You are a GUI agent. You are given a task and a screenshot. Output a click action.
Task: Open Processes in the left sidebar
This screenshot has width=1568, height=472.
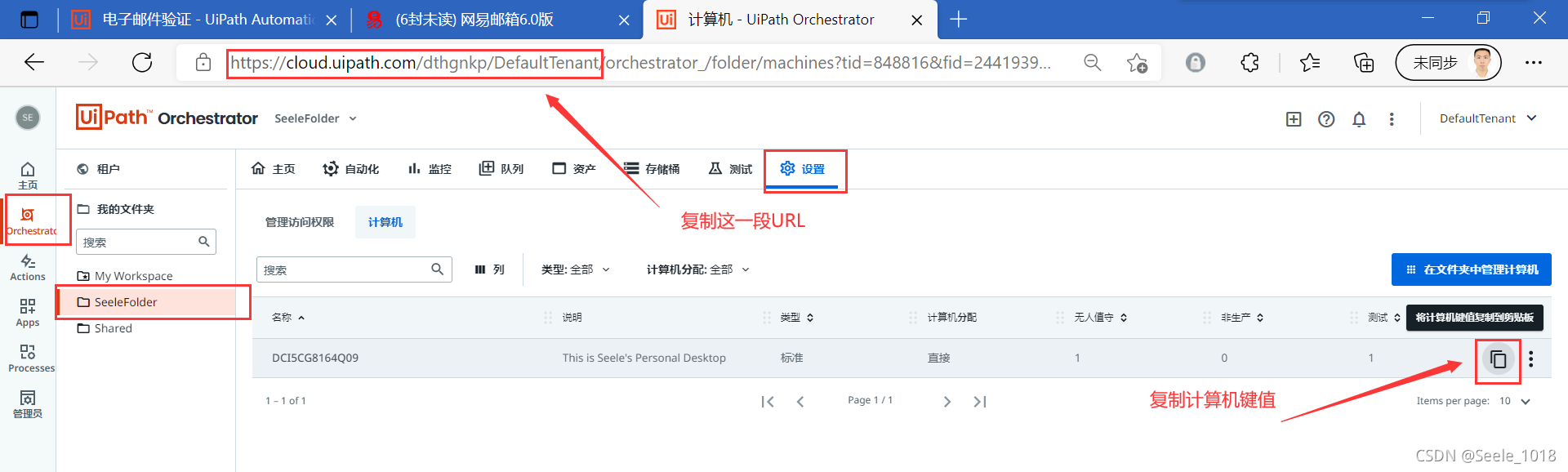click(x=31, y=359)
